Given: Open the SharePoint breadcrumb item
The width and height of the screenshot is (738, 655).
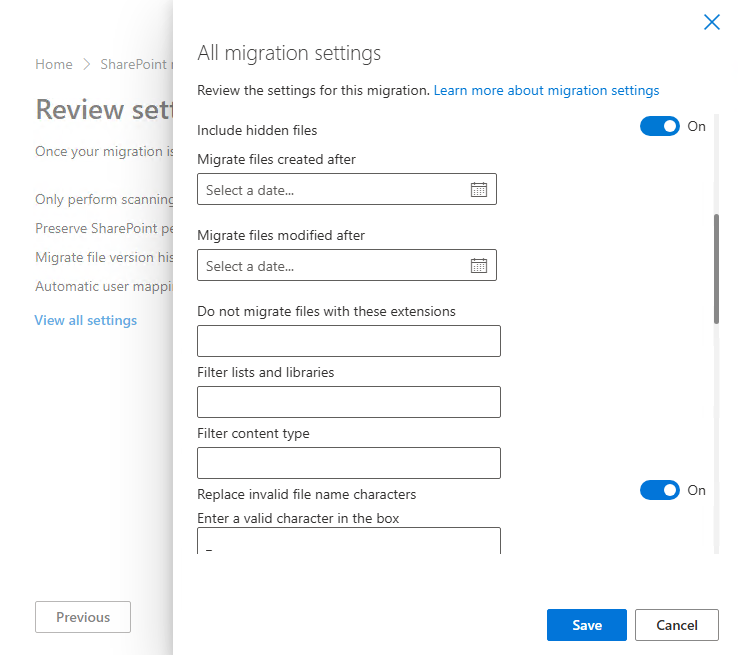Looking at the screenshot, I should click(136, 65).
